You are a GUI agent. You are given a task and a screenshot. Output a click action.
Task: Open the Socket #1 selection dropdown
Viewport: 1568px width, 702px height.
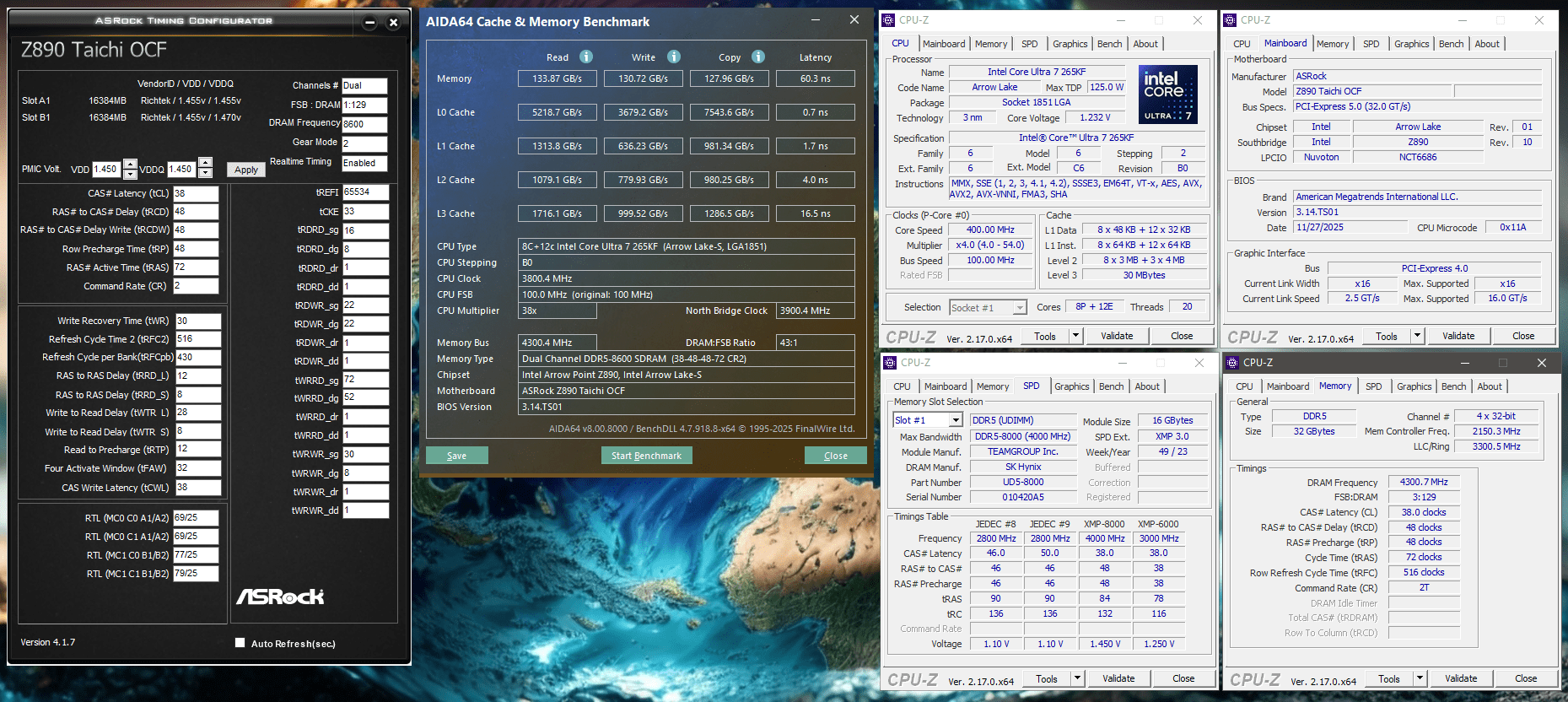pos(1020,308)
